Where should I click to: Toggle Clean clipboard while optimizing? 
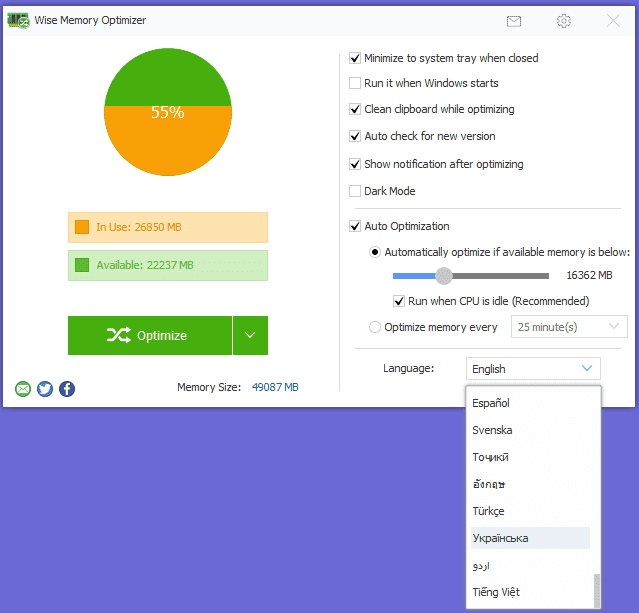tap(355, 109)
